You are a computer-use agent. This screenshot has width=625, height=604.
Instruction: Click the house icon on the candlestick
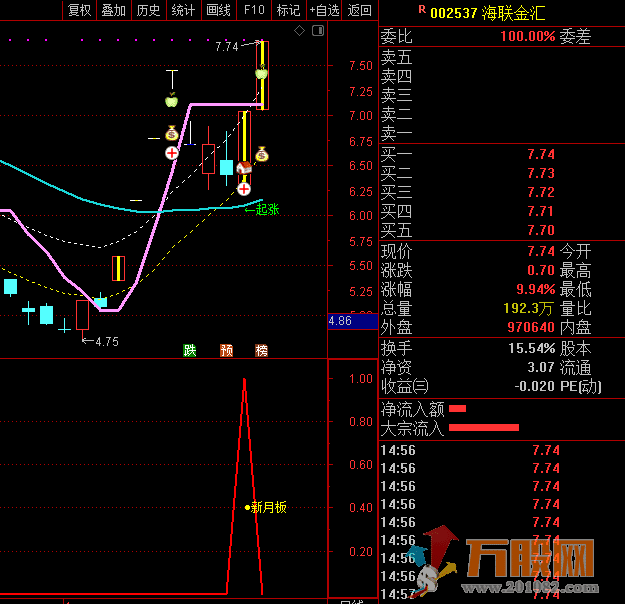(244, 167)
